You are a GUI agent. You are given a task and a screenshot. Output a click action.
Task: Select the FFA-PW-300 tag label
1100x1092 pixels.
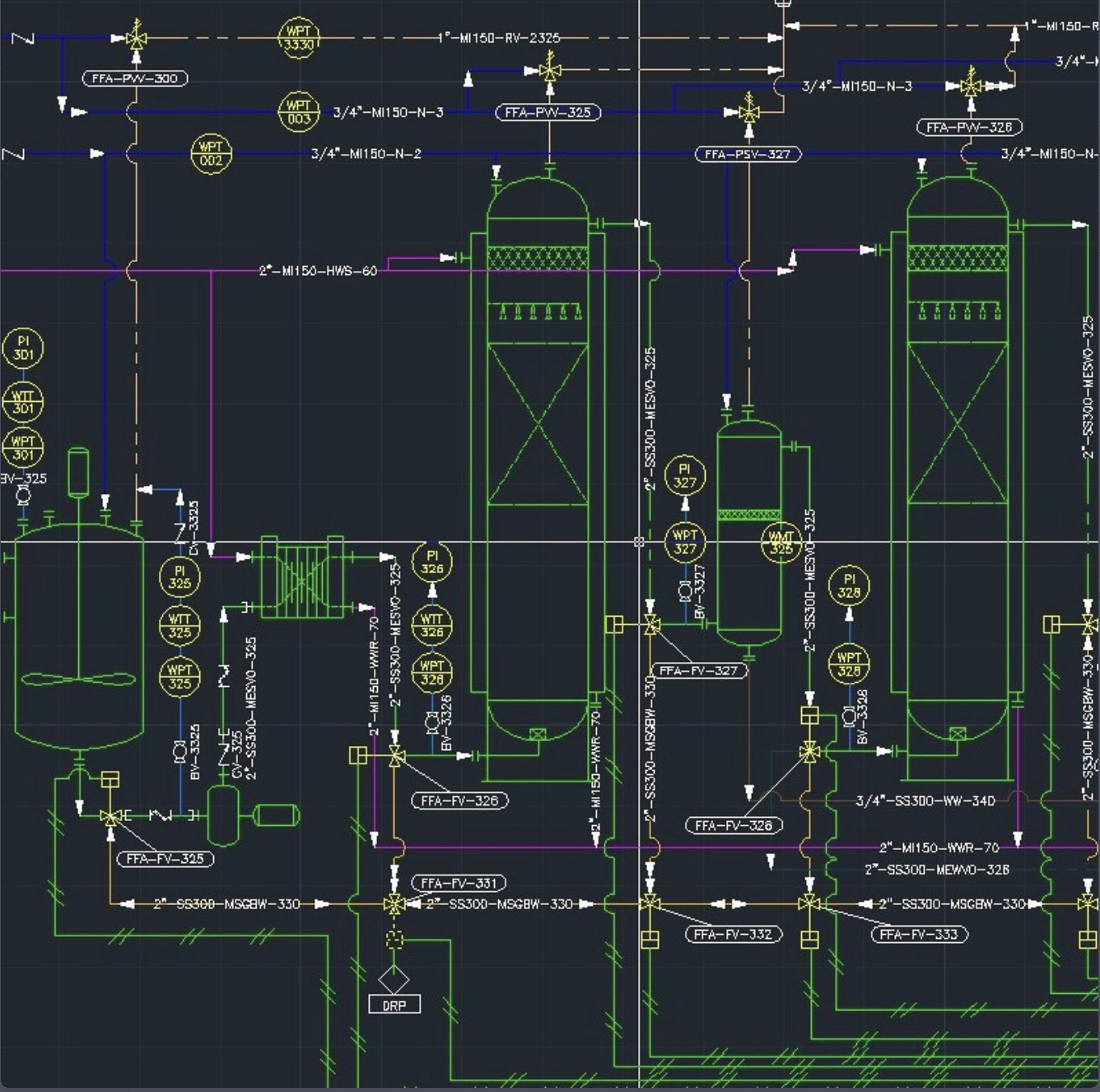pos(135,80)
